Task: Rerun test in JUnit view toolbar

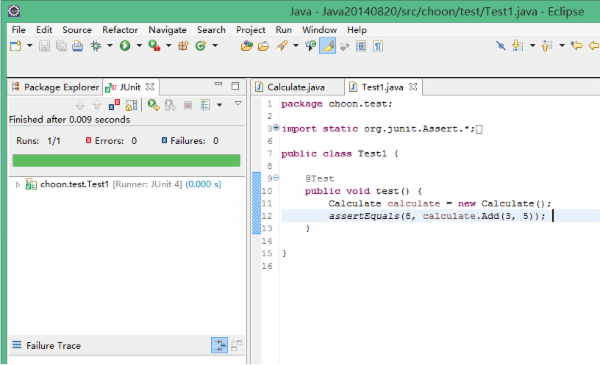Action: pos(153,105)
